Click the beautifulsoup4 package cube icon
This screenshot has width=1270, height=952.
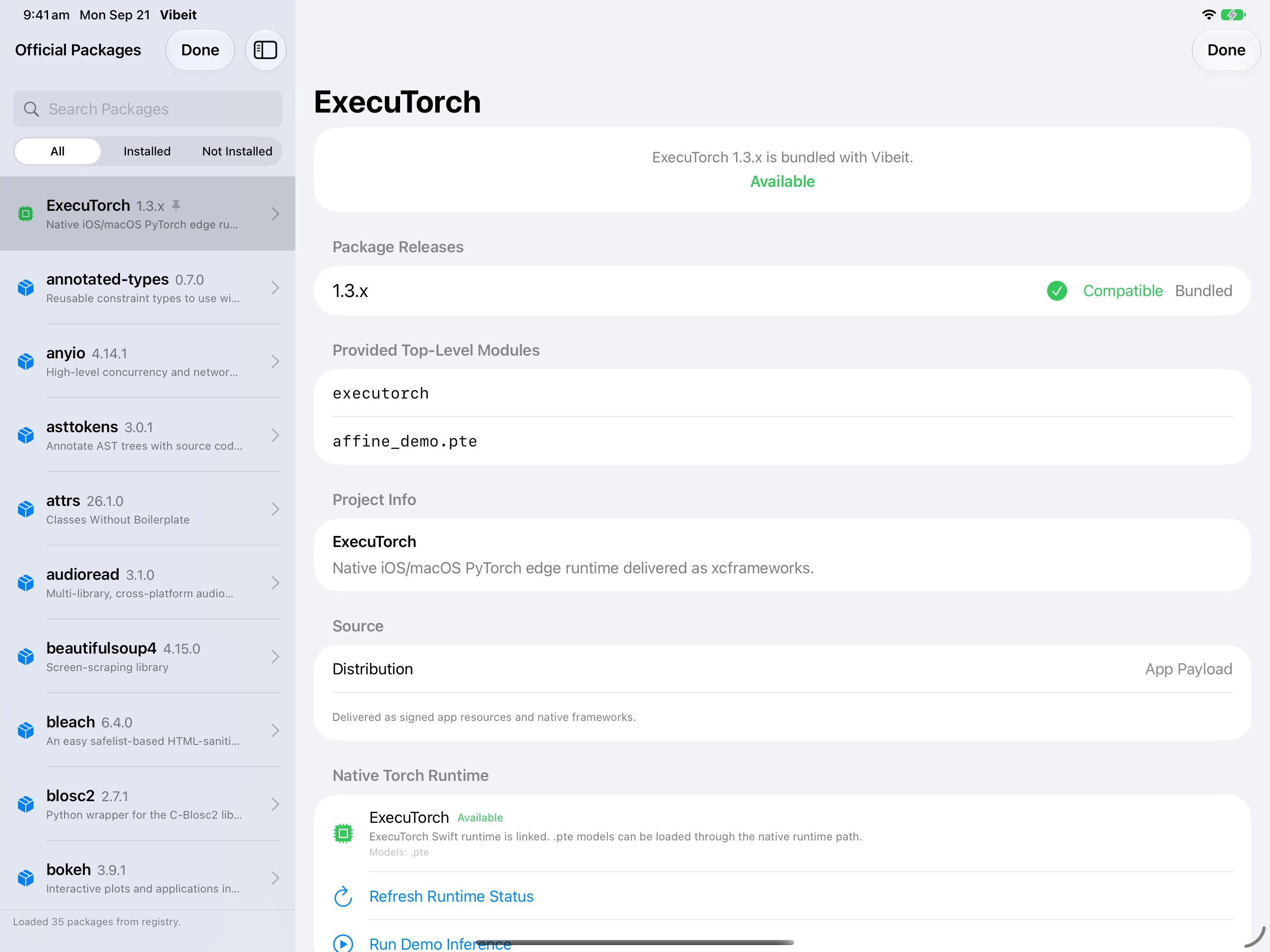[x=25, y=656]
